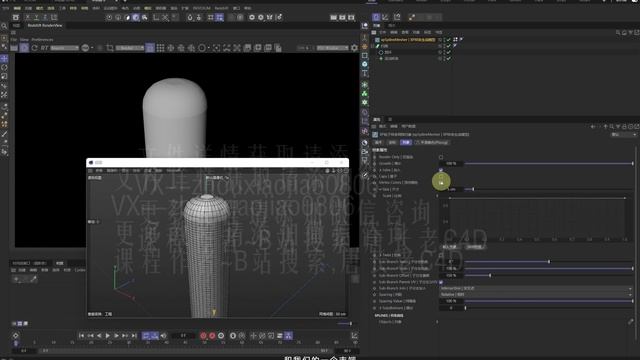Toggle the X-tube checkbox
This screenshot has height=360, width=640.
(441, 170)
